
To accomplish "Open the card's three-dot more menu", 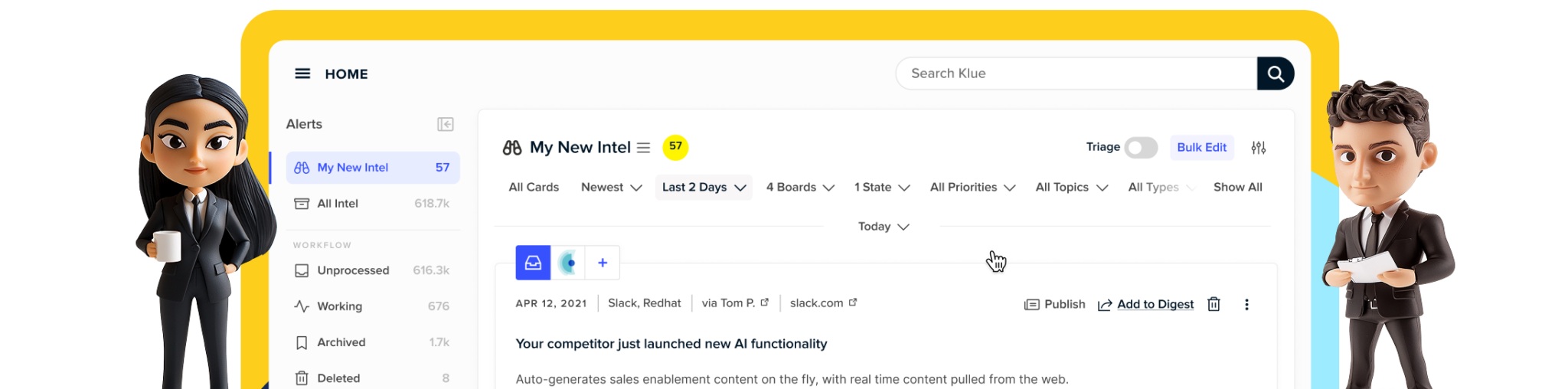I will (1246, 304).
